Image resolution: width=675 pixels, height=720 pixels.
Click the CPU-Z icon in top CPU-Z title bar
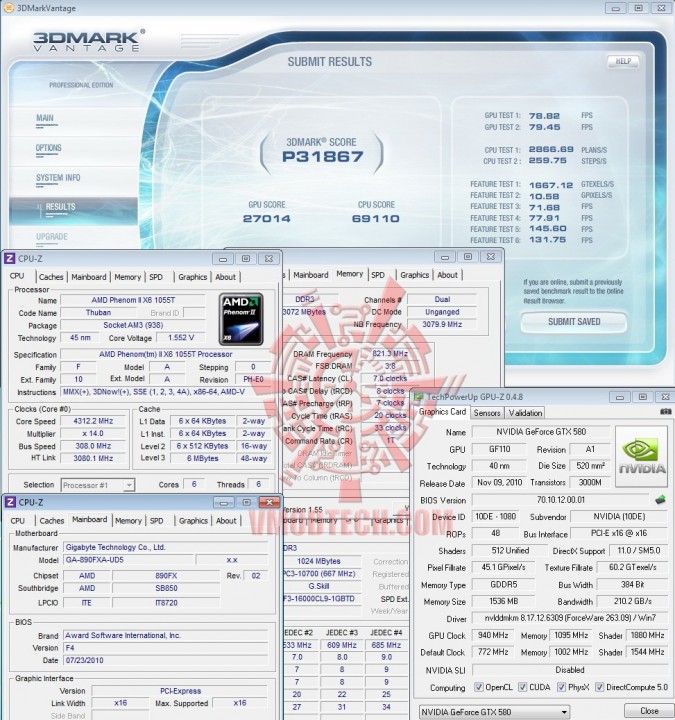pyautogui.click(x=9, y=259)
